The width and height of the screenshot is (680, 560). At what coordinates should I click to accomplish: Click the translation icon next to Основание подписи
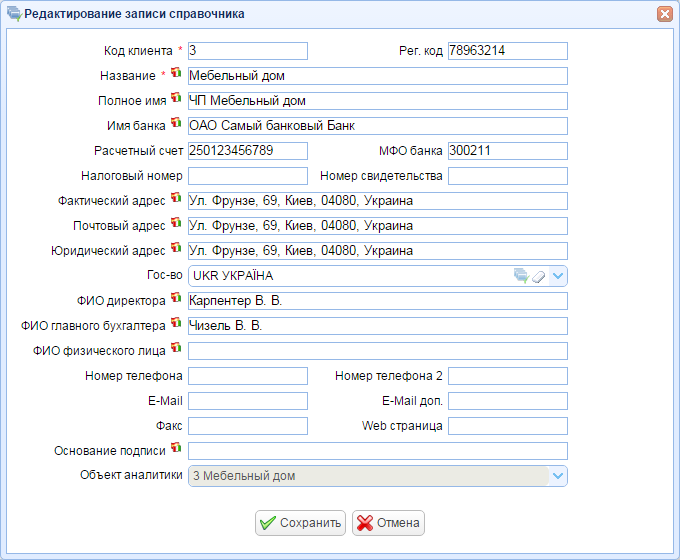pos(176,448)
